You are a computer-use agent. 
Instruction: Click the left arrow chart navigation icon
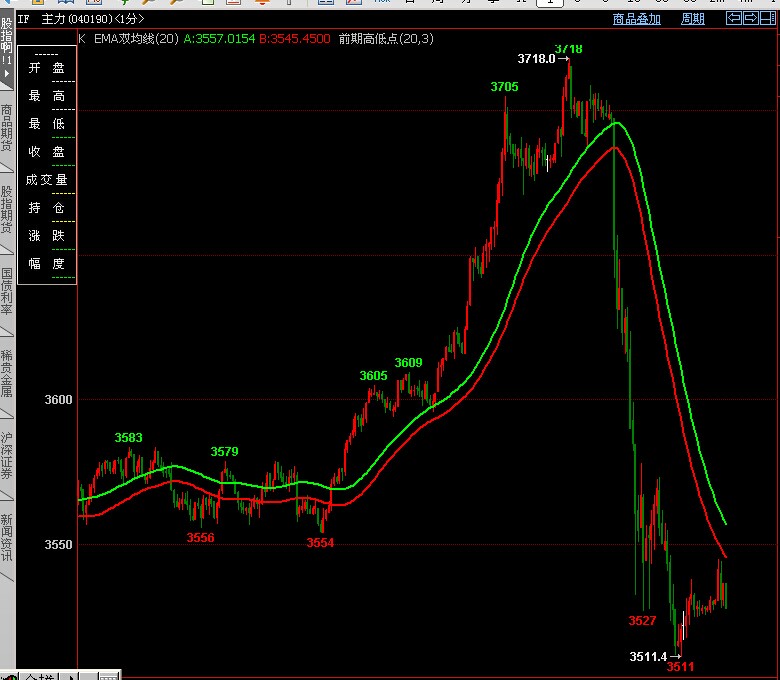click(x=733, y=18)
